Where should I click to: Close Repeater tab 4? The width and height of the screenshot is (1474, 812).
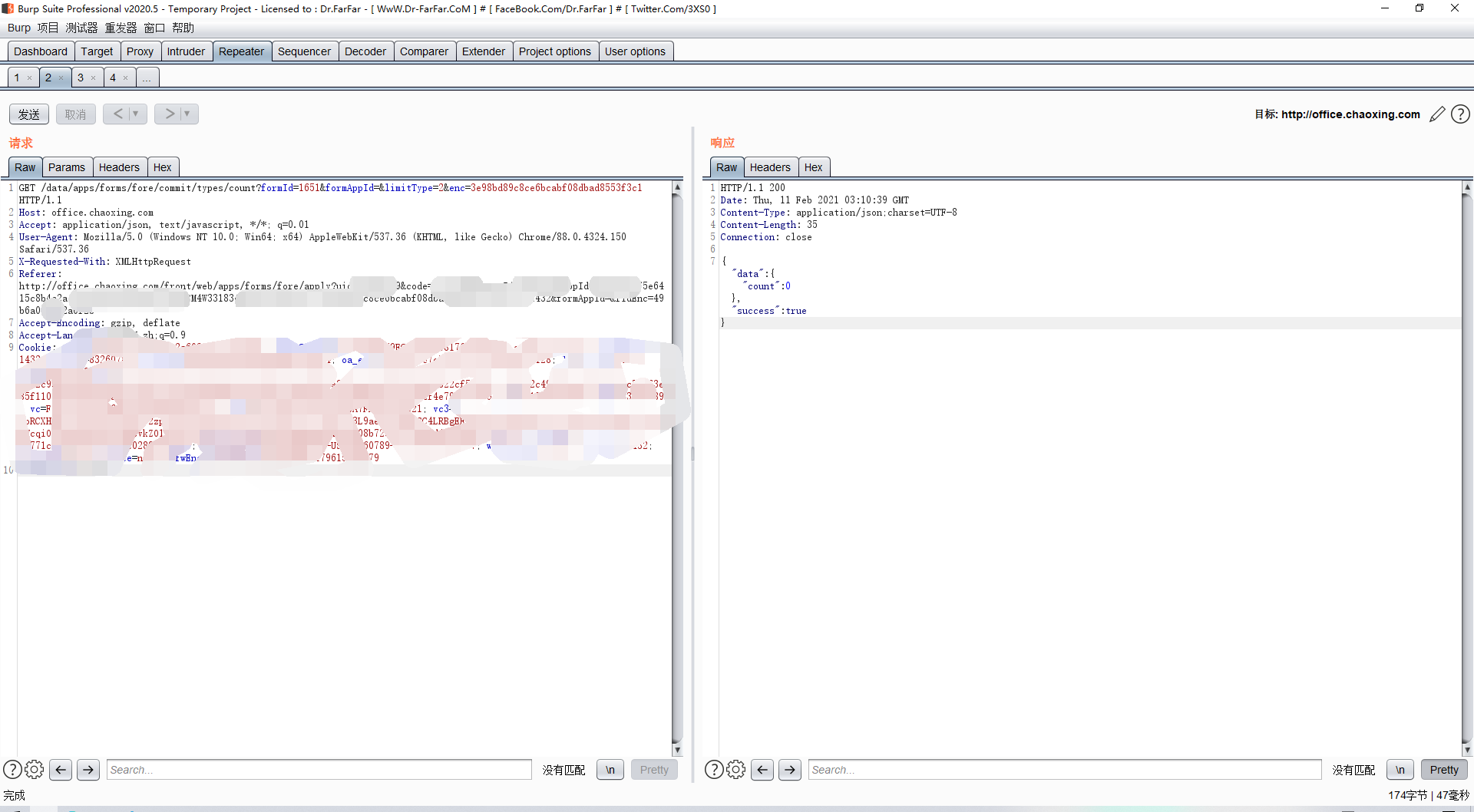tap(125, 78)
